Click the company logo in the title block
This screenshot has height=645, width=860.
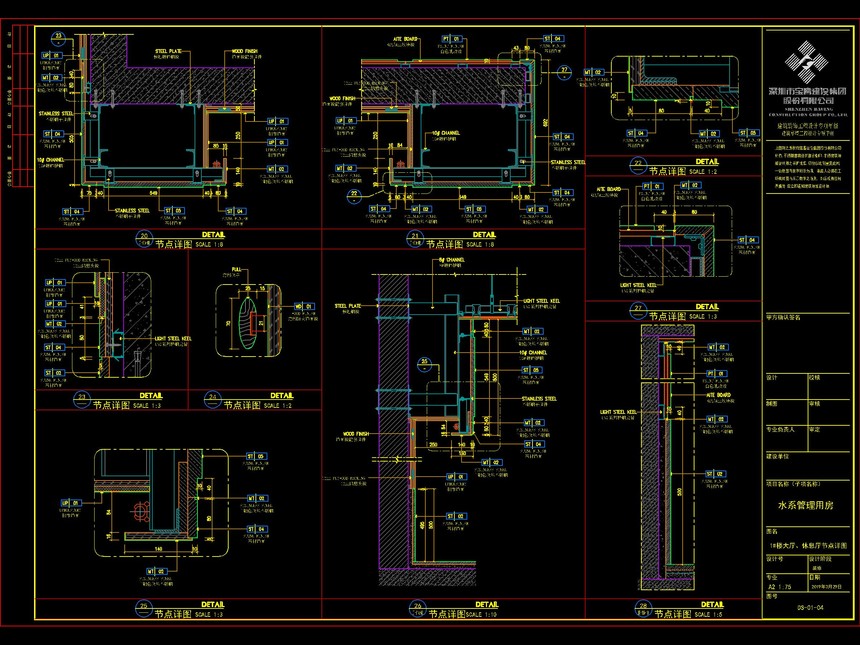click(806, 62)
